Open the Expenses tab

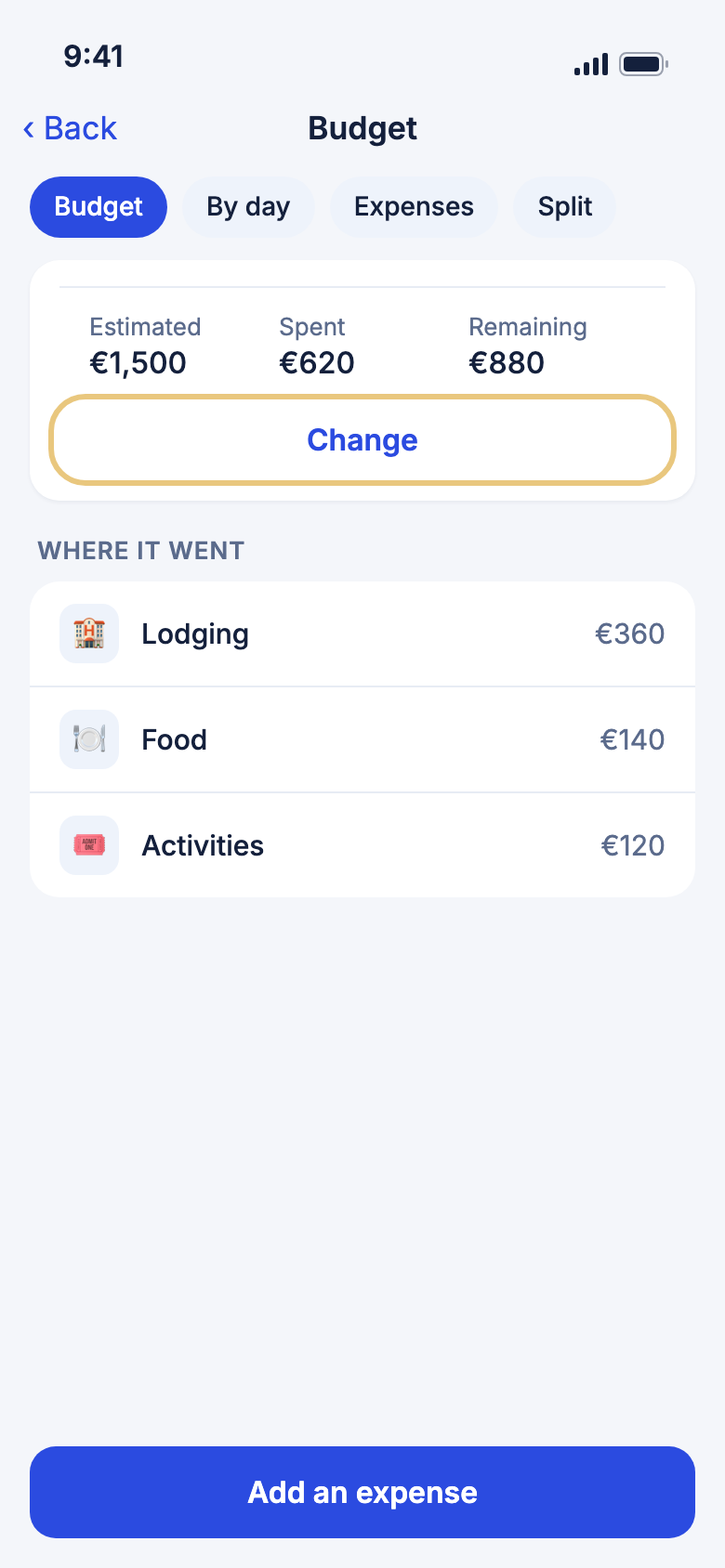click(414, 207)
